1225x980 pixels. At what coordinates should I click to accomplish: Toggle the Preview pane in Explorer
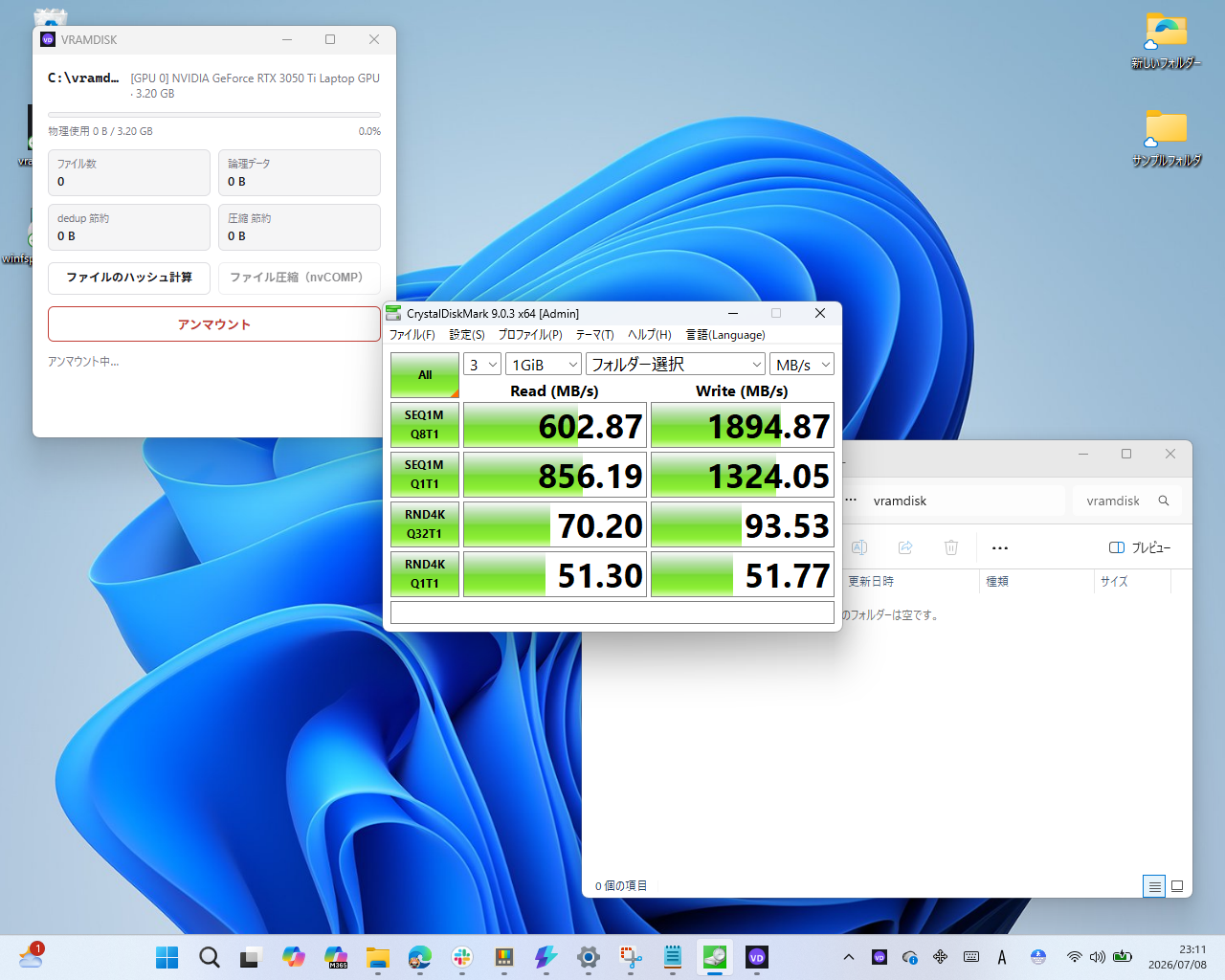[x=1140, y=547]
